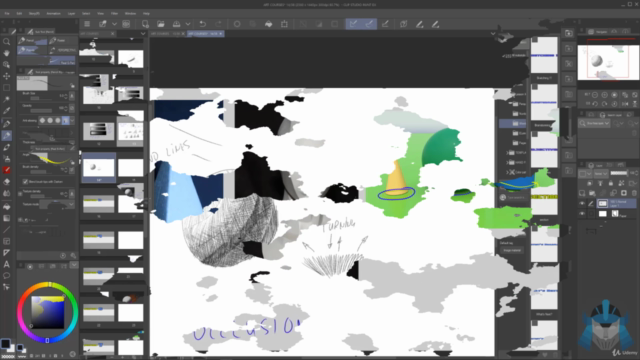640x360 pixels.
Task: Select the highlighted fourth anti-aliasing option
Action: [x=65, y=120]
